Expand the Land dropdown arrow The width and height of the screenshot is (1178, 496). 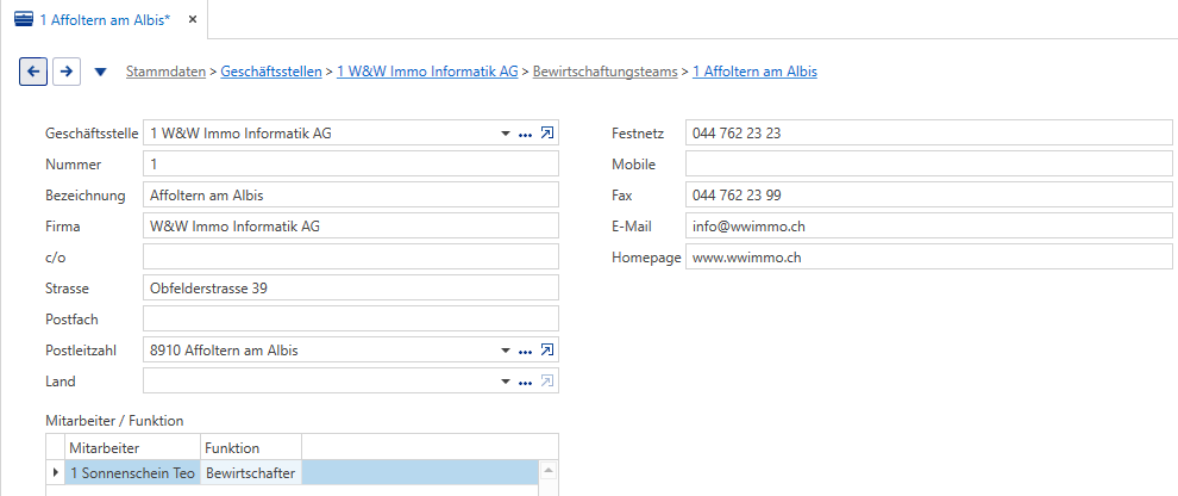[x=506, y=381]
